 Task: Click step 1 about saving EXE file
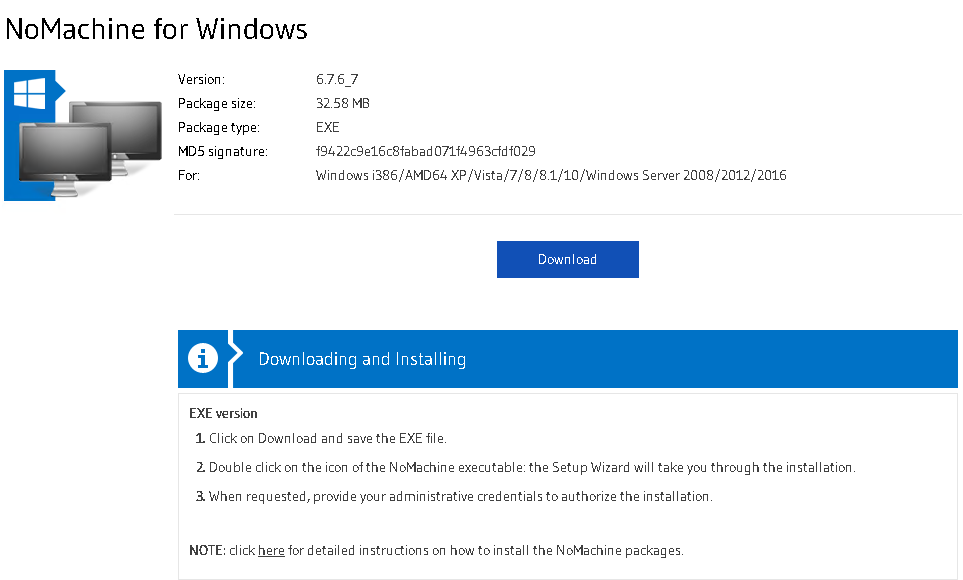pyautogui.click(x=327, y=438)
